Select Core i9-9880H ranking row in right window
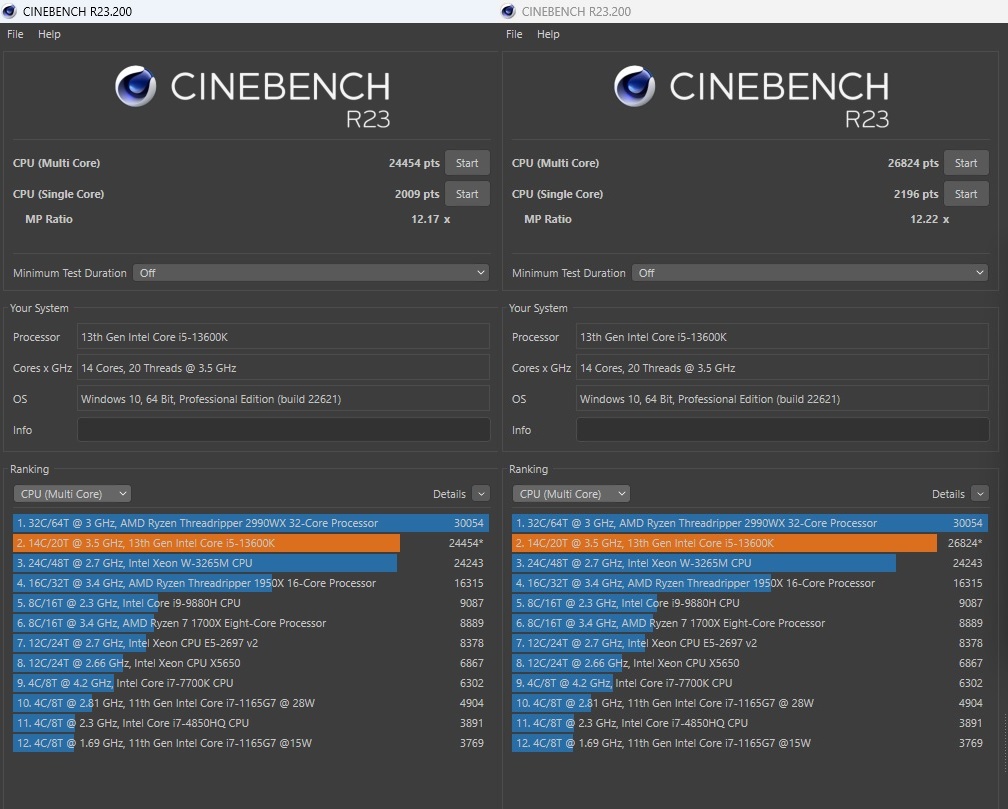This screenshot has height=809, width=1008. [x=750, y=603]
